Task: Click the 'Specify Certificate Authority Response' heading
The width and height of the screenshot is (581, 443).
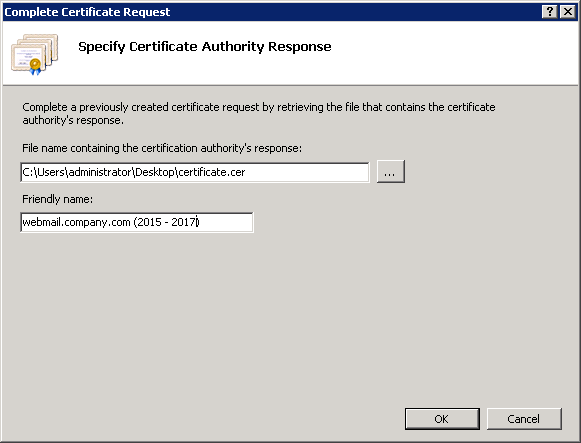Action: point(205,47)
